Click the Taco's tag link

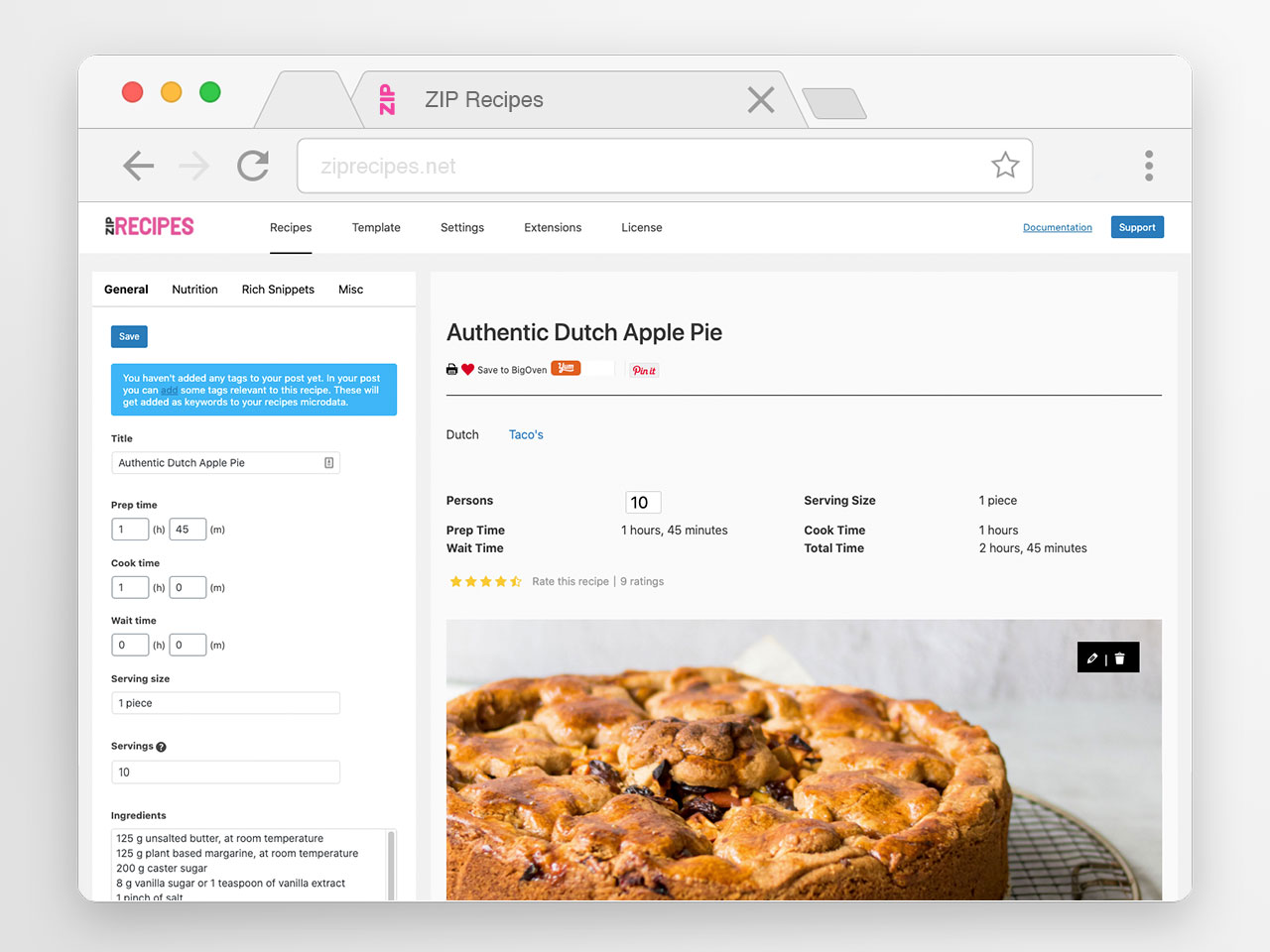tap(526, 434)
